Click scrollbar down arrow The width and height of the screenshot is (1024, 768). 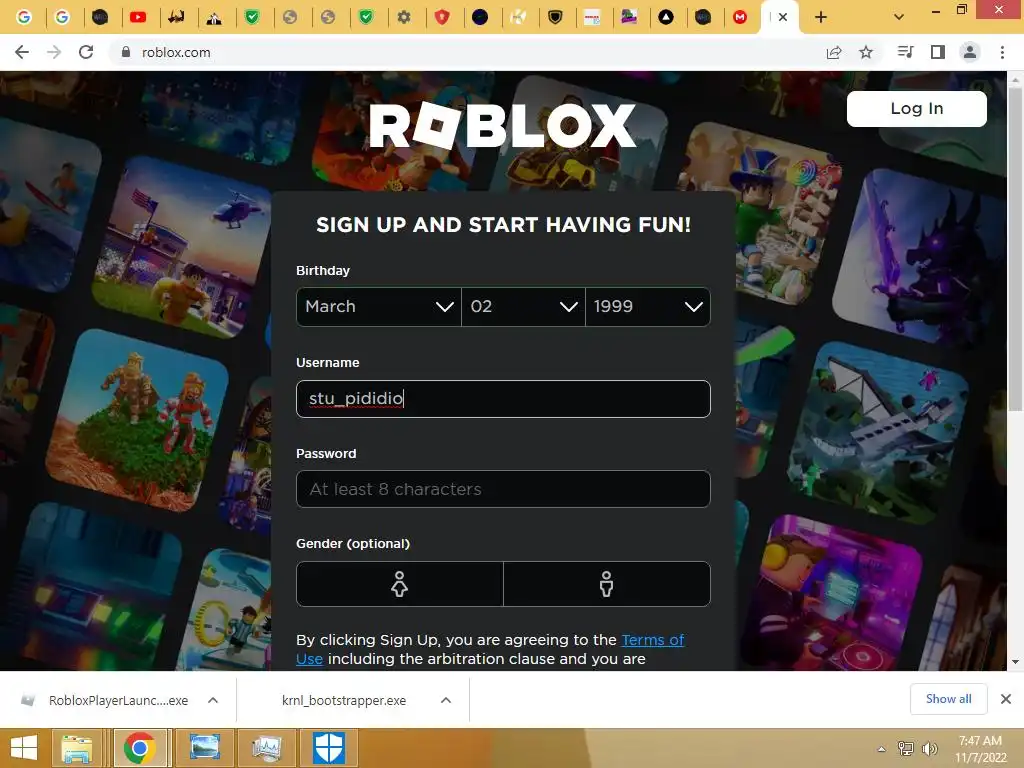(1015, 662)
